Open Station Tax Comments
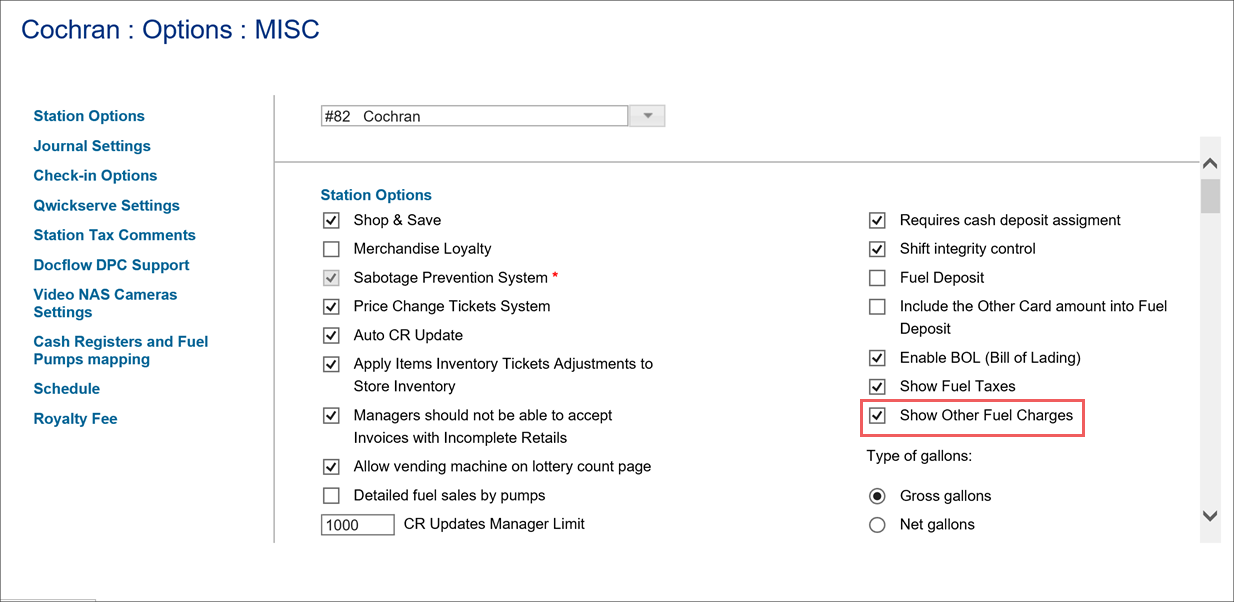Viewport: 1234px width, 602px height. click(x=114, y=234)
